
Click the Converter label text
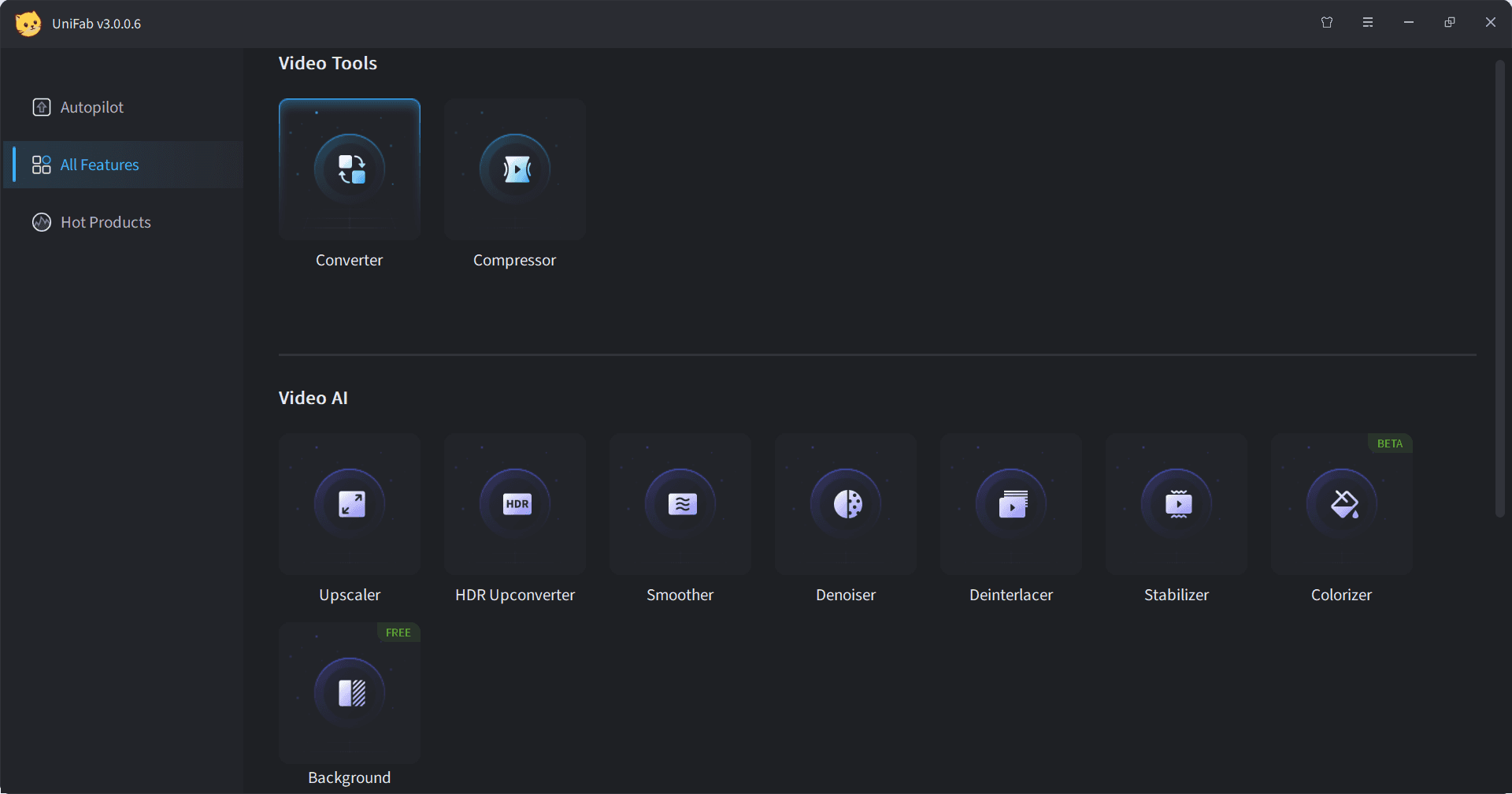(x=349, y=260)
